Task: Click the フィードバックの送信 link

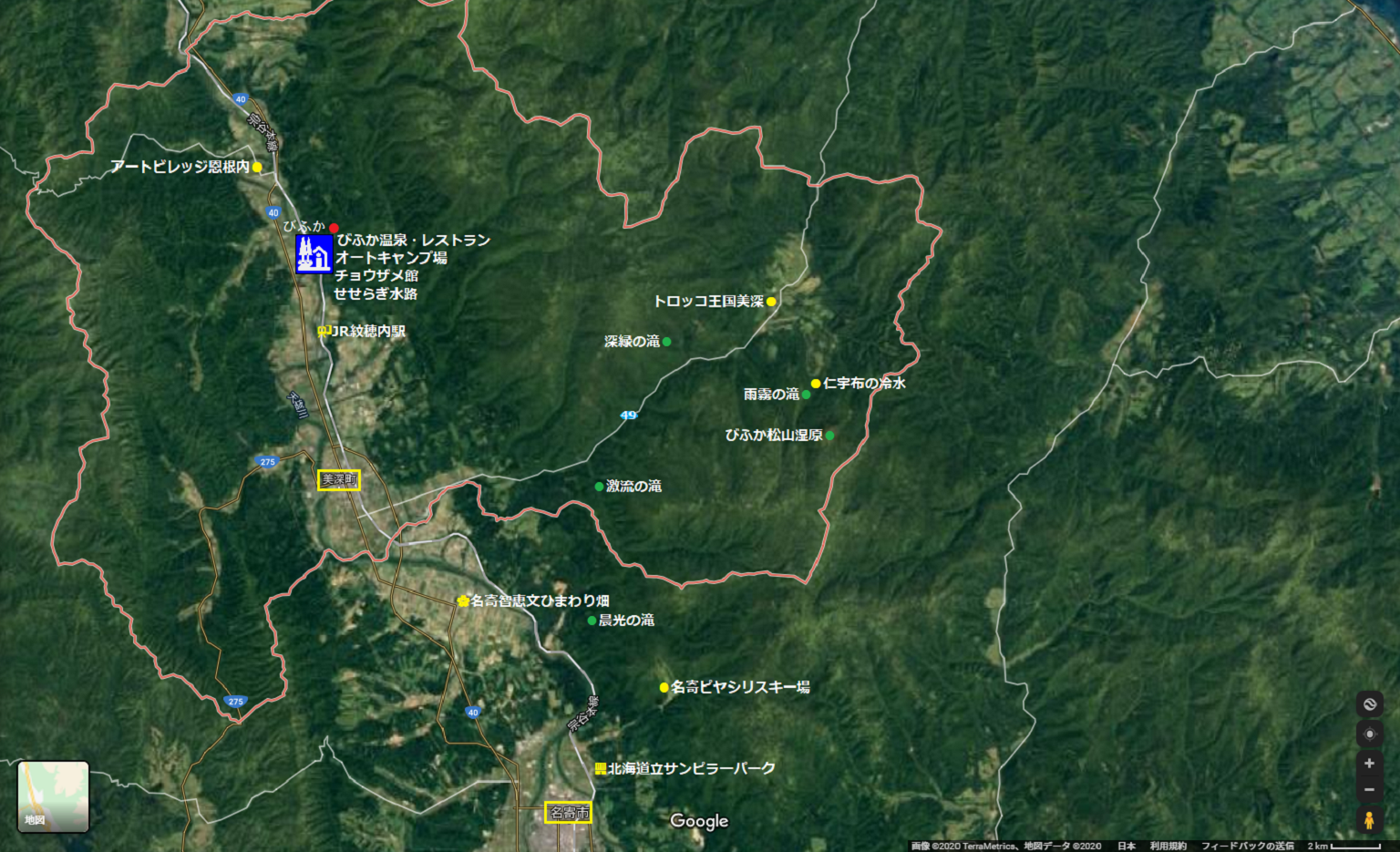Action: pyautogui.click(x=1248, y=846)
